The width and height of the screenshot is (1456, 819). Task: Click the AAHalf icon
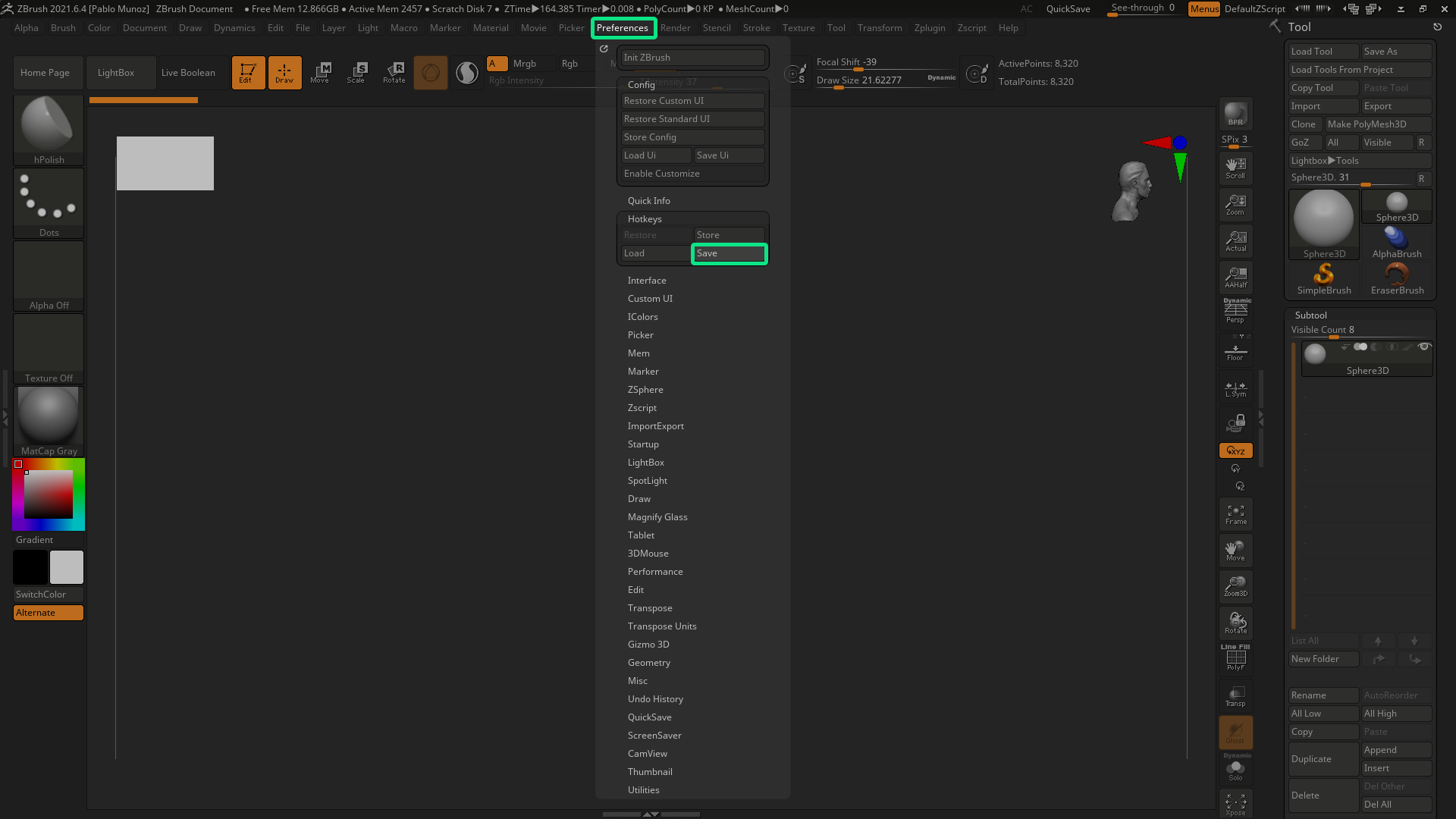pos(1235,277)
